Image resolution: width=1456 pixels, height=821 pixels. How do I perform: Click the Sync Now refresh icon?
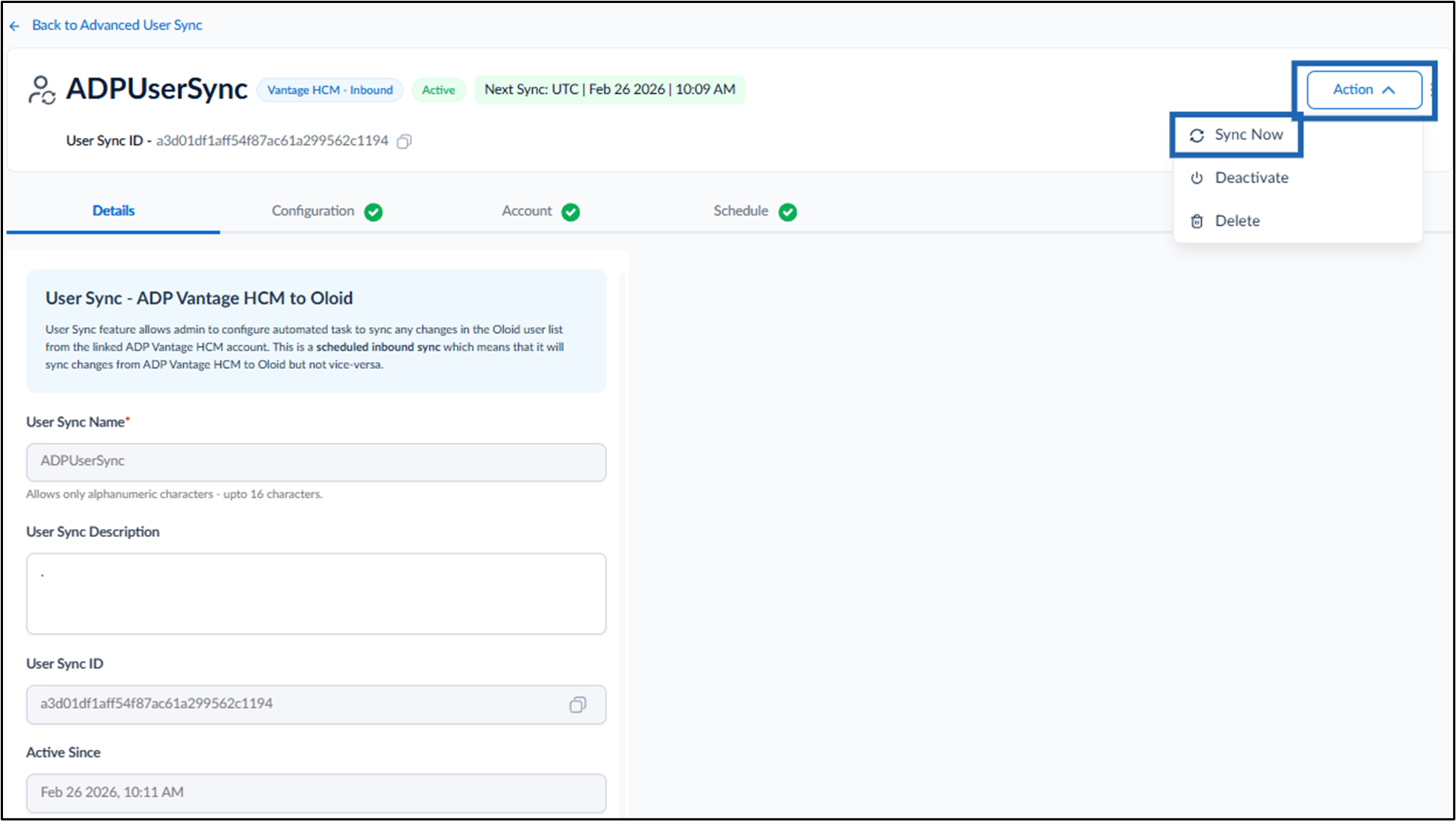tap(1197, 135)
